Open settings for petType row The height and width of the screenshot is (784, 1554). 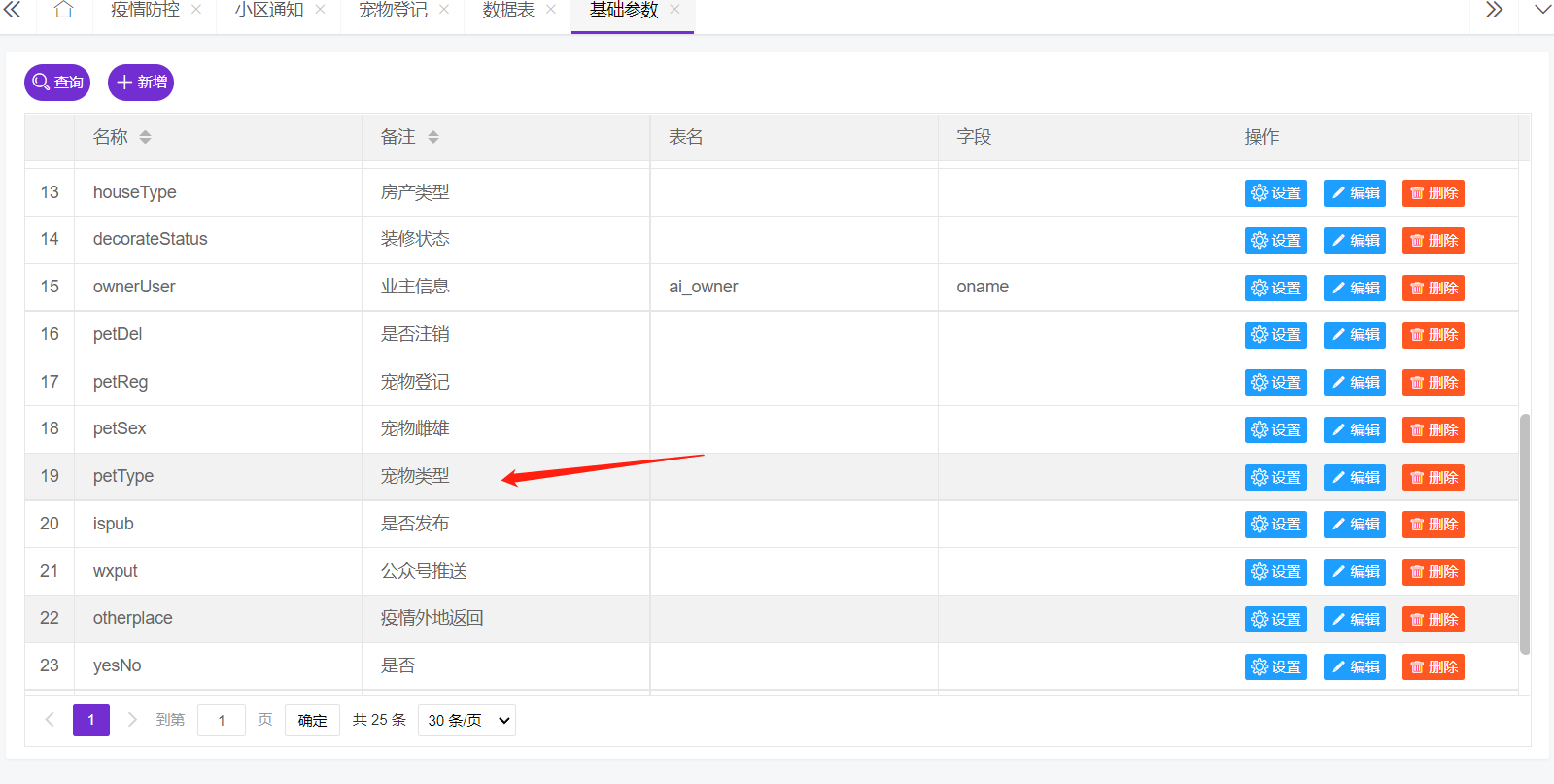(x=1276, y=477)
